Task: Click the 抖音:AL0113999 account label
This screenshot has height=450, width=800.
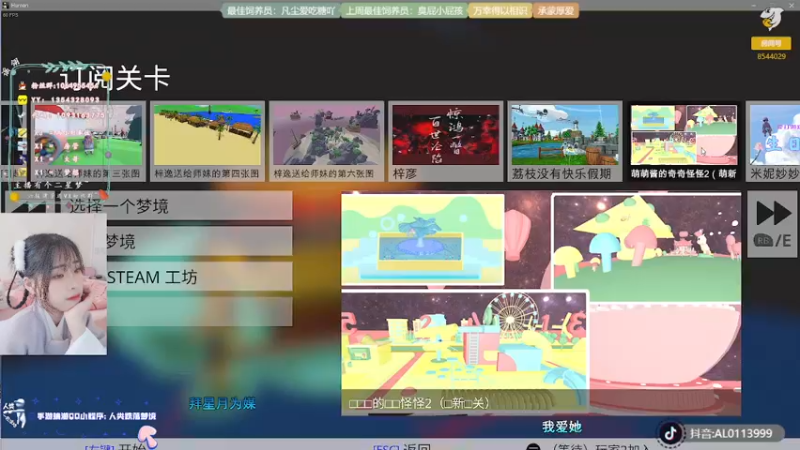Action: [731, 434]
